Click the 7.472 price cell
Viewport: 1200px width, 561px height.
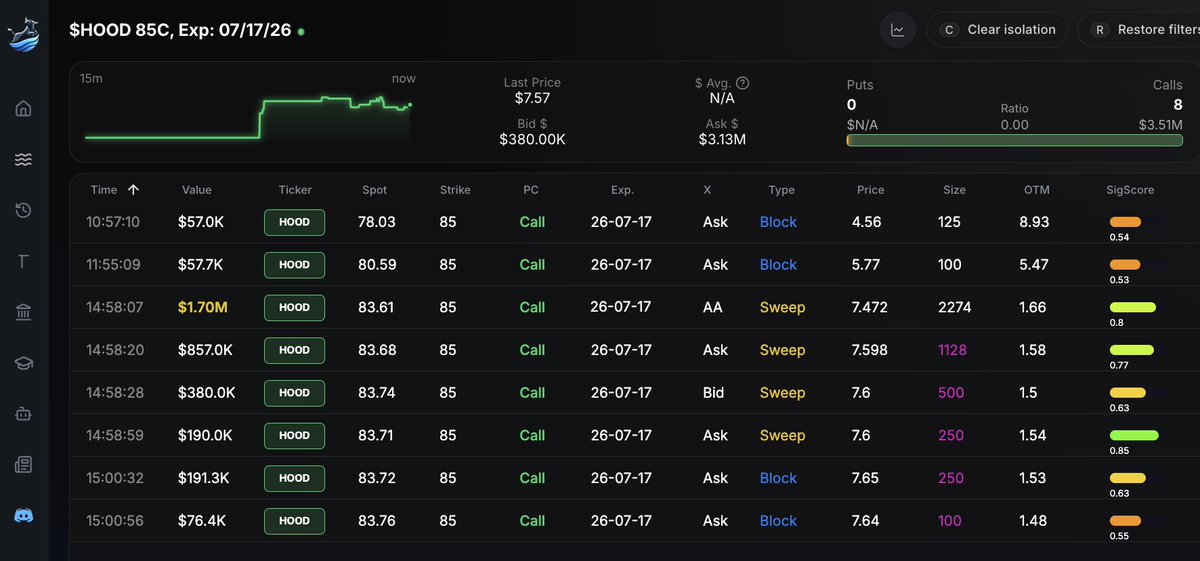pos(872,308)
